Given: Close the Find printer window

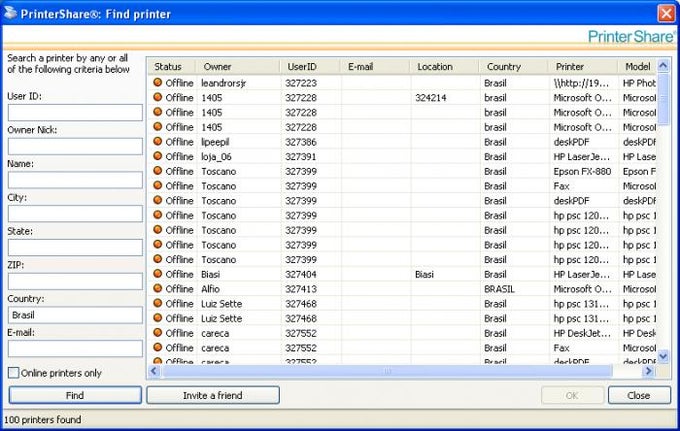Looking at the screenshot, I should pyautogui.click(x=666, y=13).
